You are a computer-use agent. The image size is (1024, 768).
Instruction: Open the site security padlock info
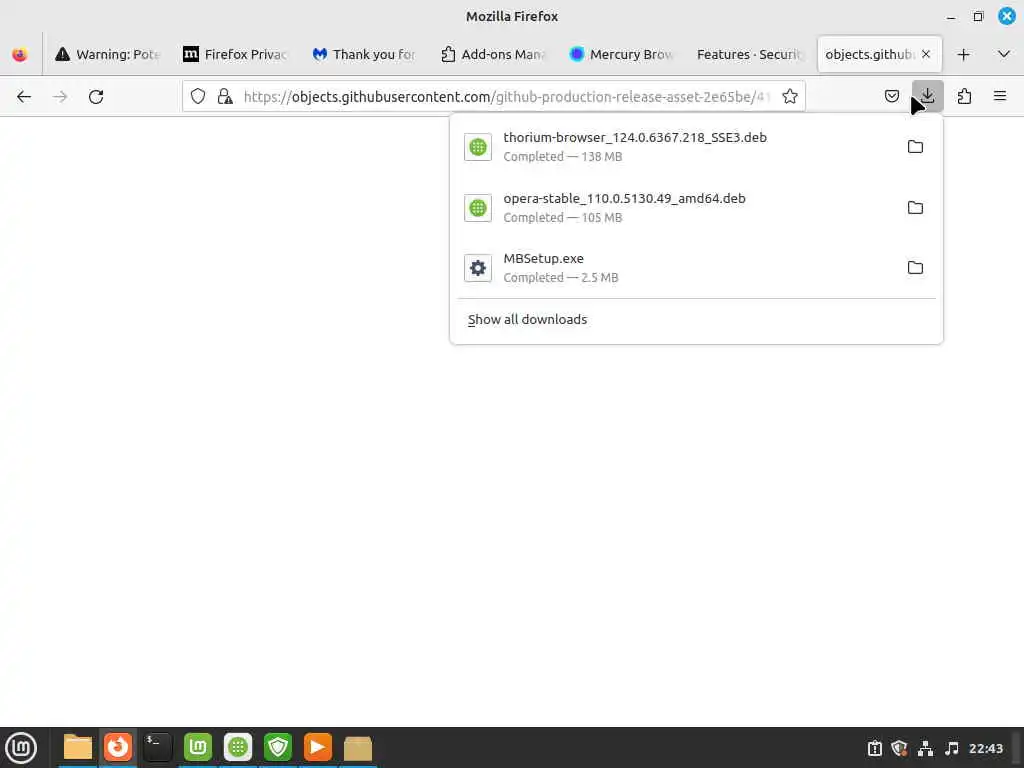tap(225, 97)
